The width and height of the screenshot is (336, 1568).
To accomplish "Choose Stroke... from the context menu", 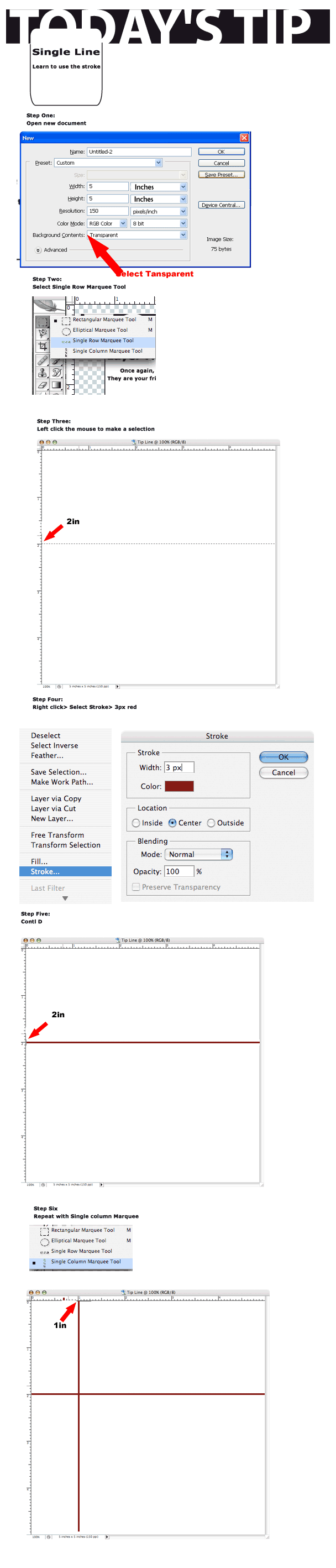I will (x=46, y=872).
